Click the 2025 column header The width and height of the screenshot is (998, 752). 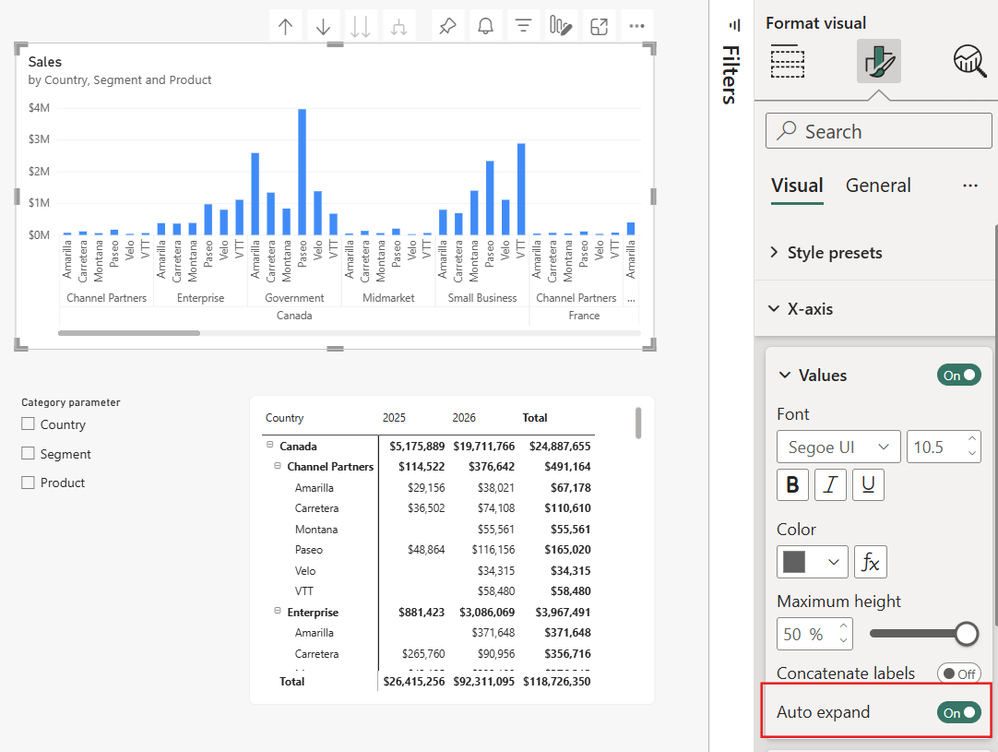394,418
